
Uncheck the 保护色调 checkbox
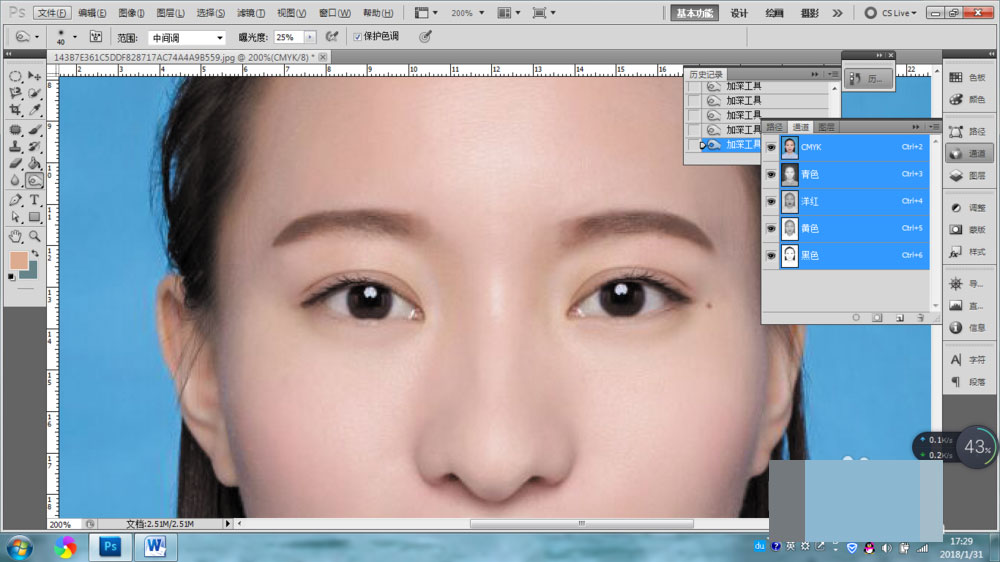357,37
